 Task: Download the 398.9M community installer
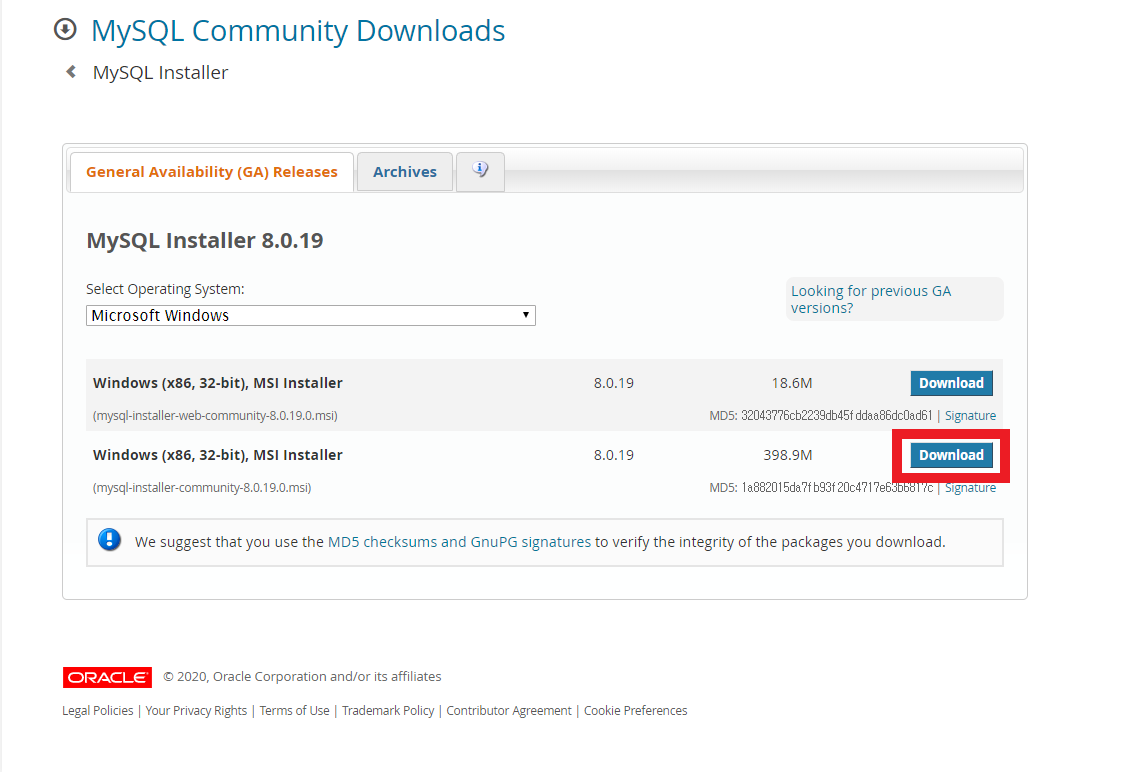(951, 455)
